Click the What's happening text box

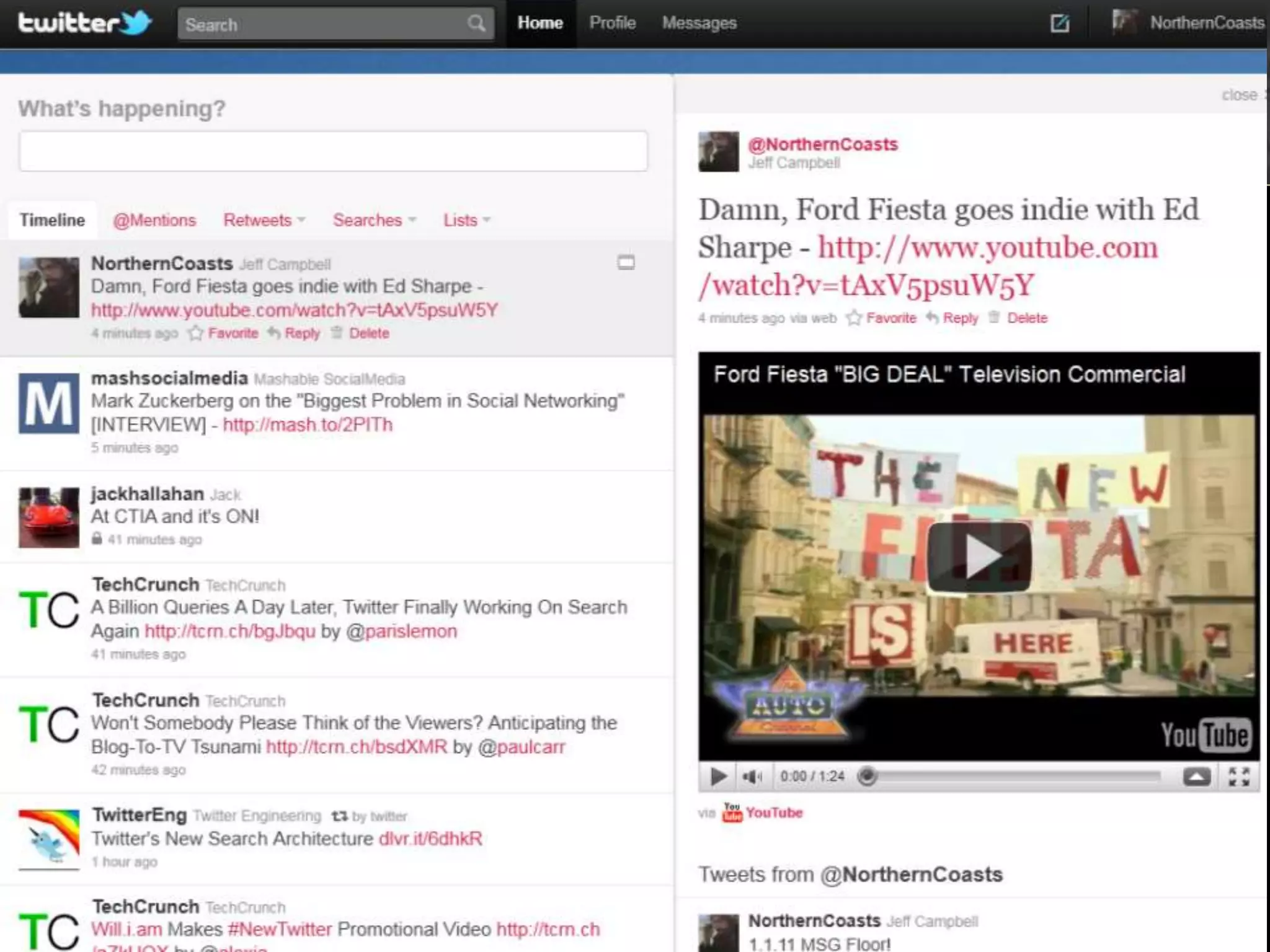(x=333, y=151)
